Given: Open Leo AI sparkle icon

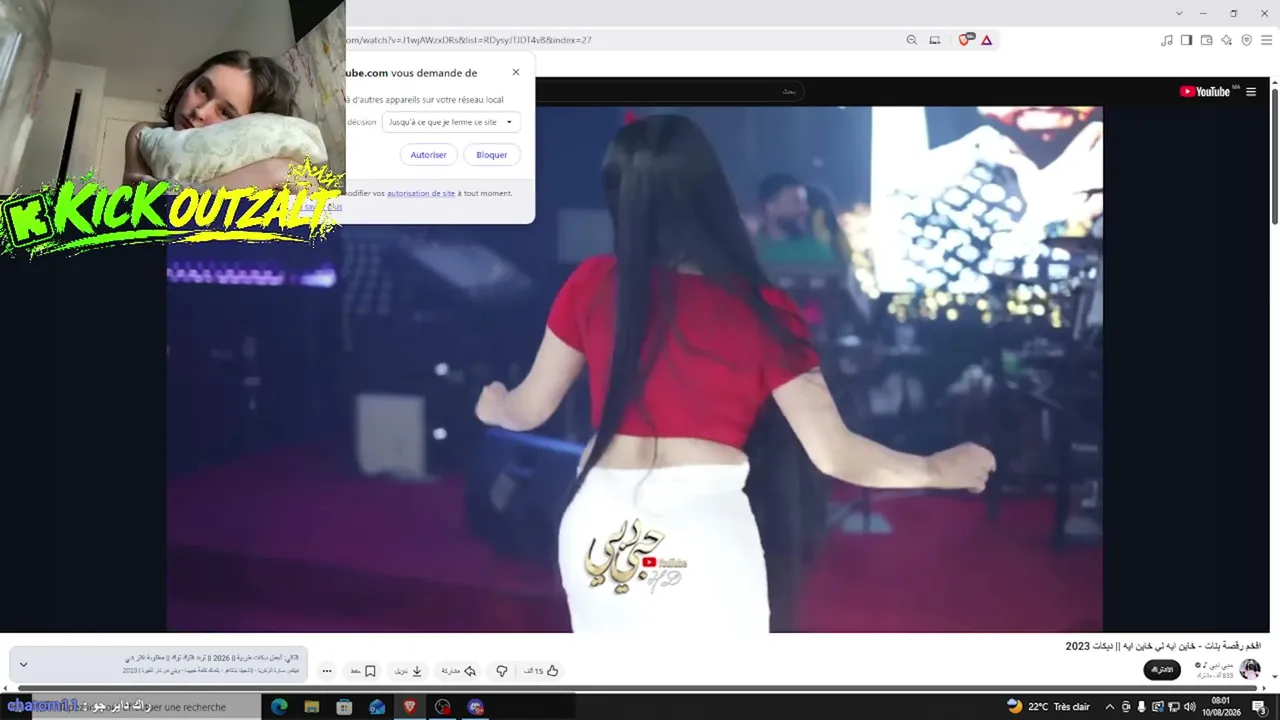Looking at the screenshot, I should coord(1226,40).
